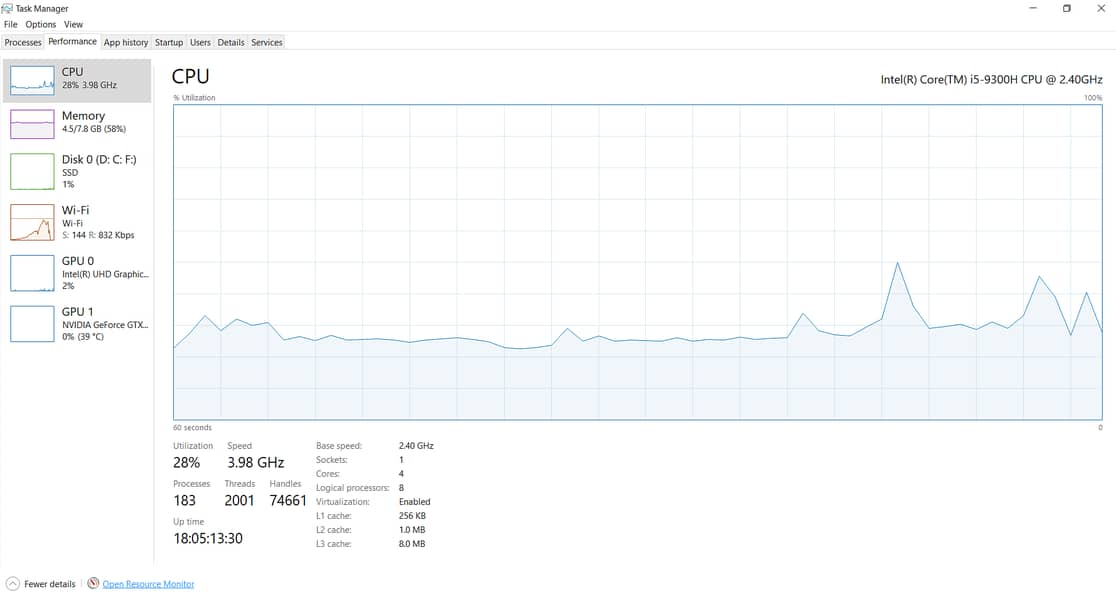
Task: Open the Memory usage graph icon
Action: coord(32,124)
